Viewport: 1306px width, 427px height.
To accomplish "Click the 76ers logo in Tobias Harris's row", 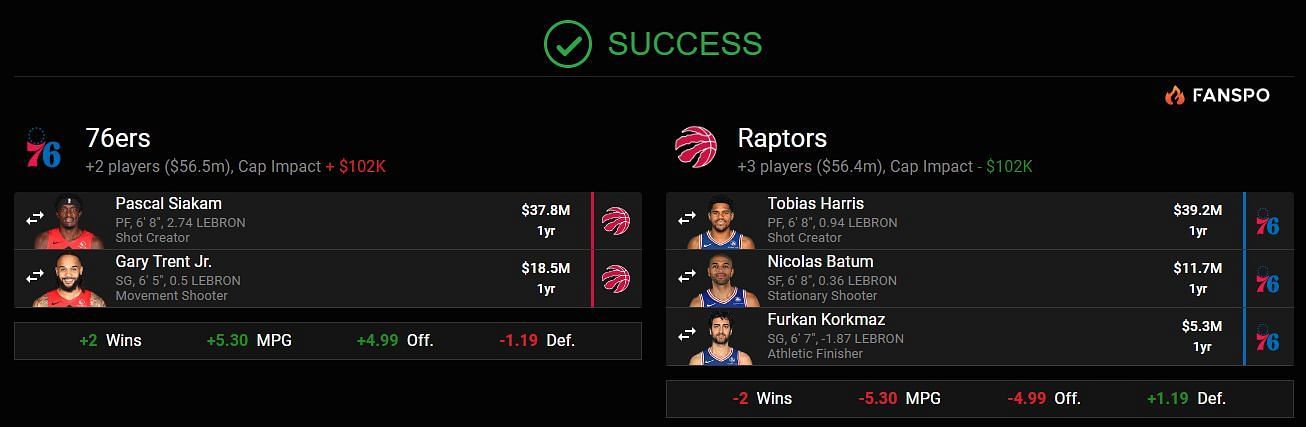I will 1267,220.
